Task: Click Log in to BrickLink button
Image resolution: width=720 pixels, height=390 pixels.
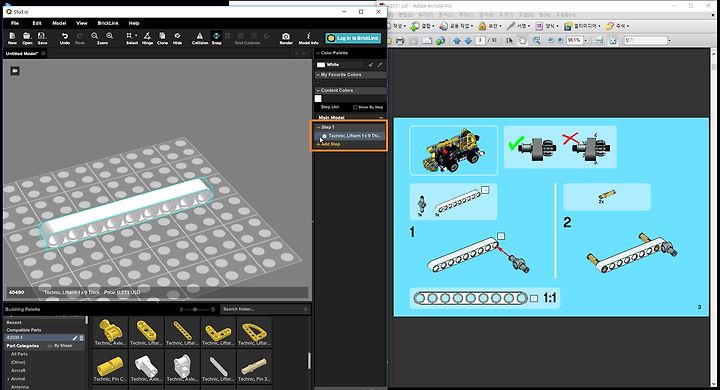Action: click(x=353, y=38)
